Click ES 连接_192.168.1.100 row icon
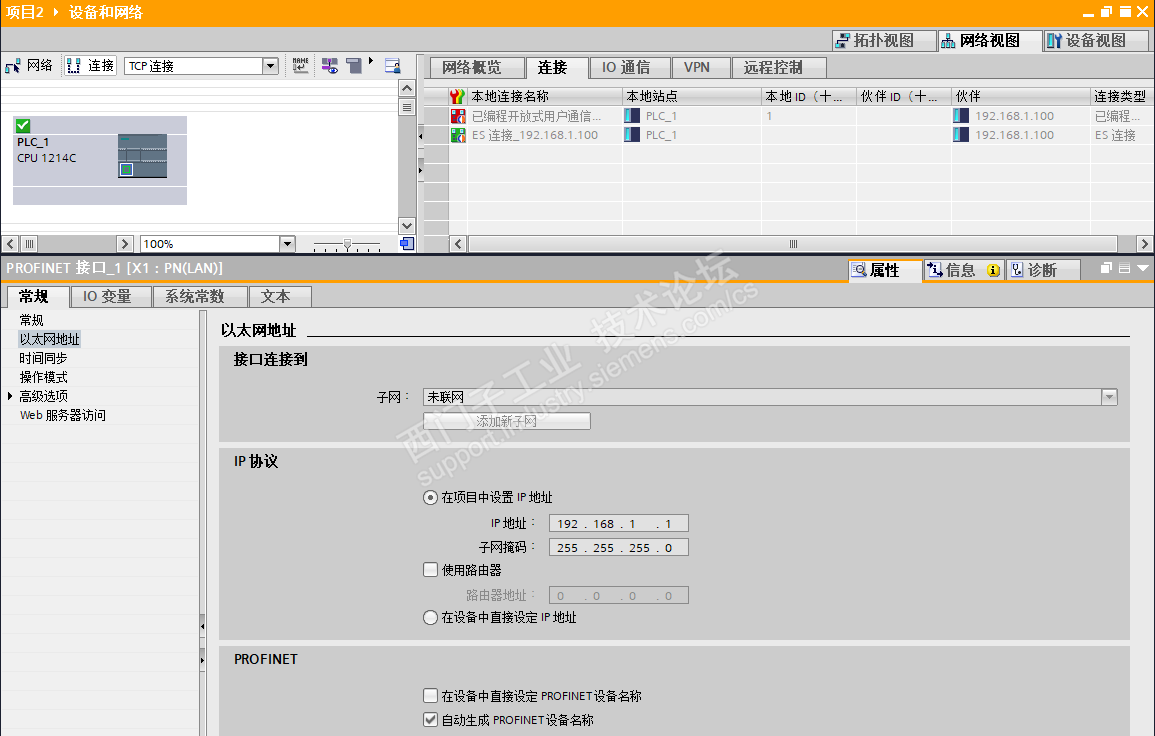Image resolution: width=1155 pixels, height=736 pixels. point(458,135)
